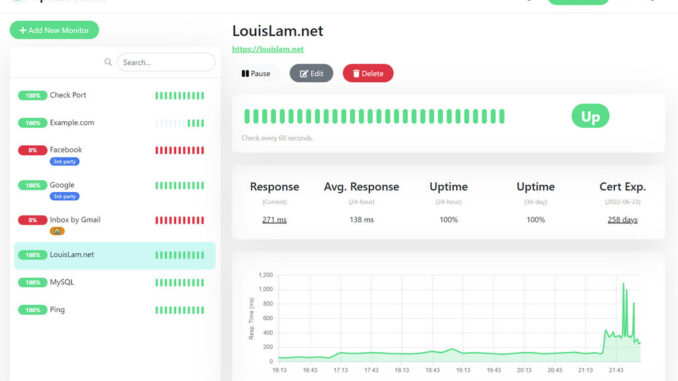Click the Add New Monitor button
678x381 pixels.
[54, 30]
